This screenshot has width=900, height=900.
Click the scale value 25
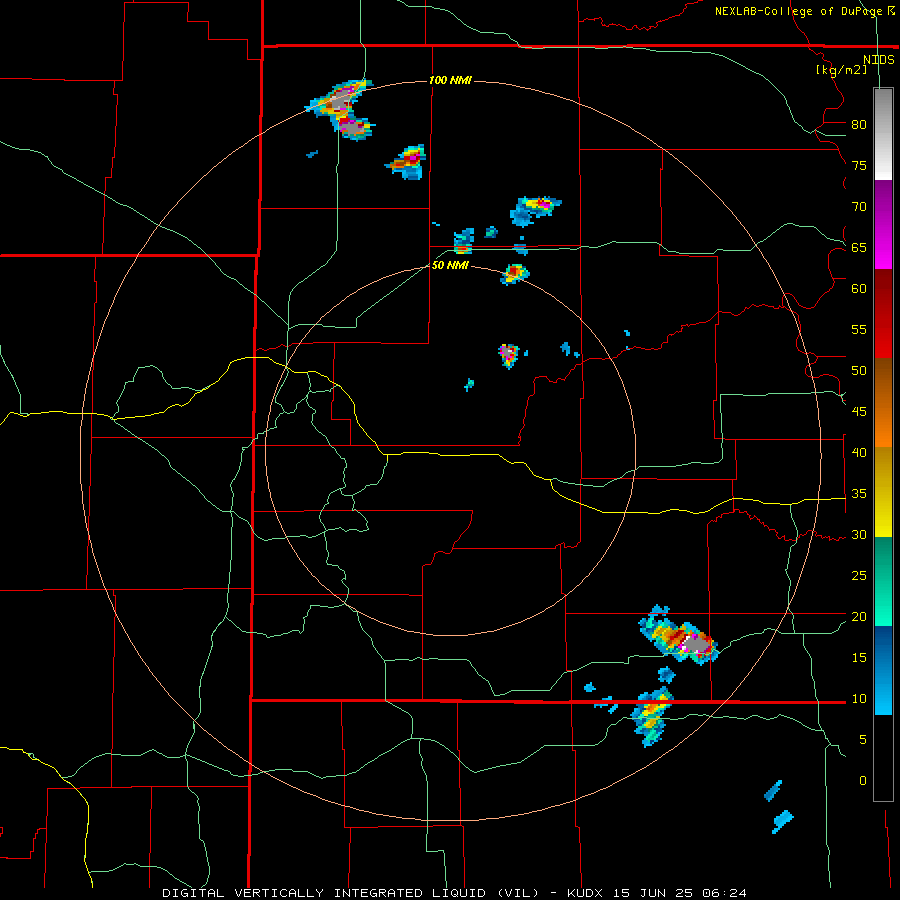click(859, 576)
